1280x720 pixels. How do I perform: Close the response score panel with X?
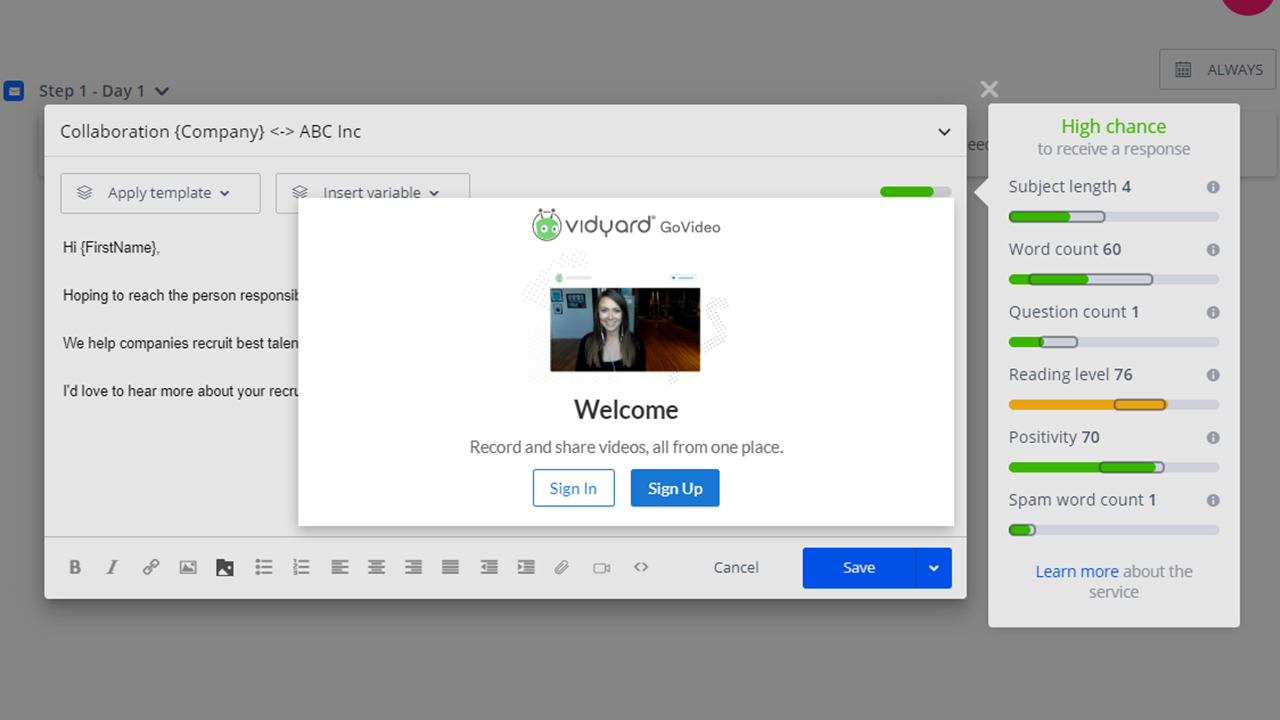(x=989, y=89)
